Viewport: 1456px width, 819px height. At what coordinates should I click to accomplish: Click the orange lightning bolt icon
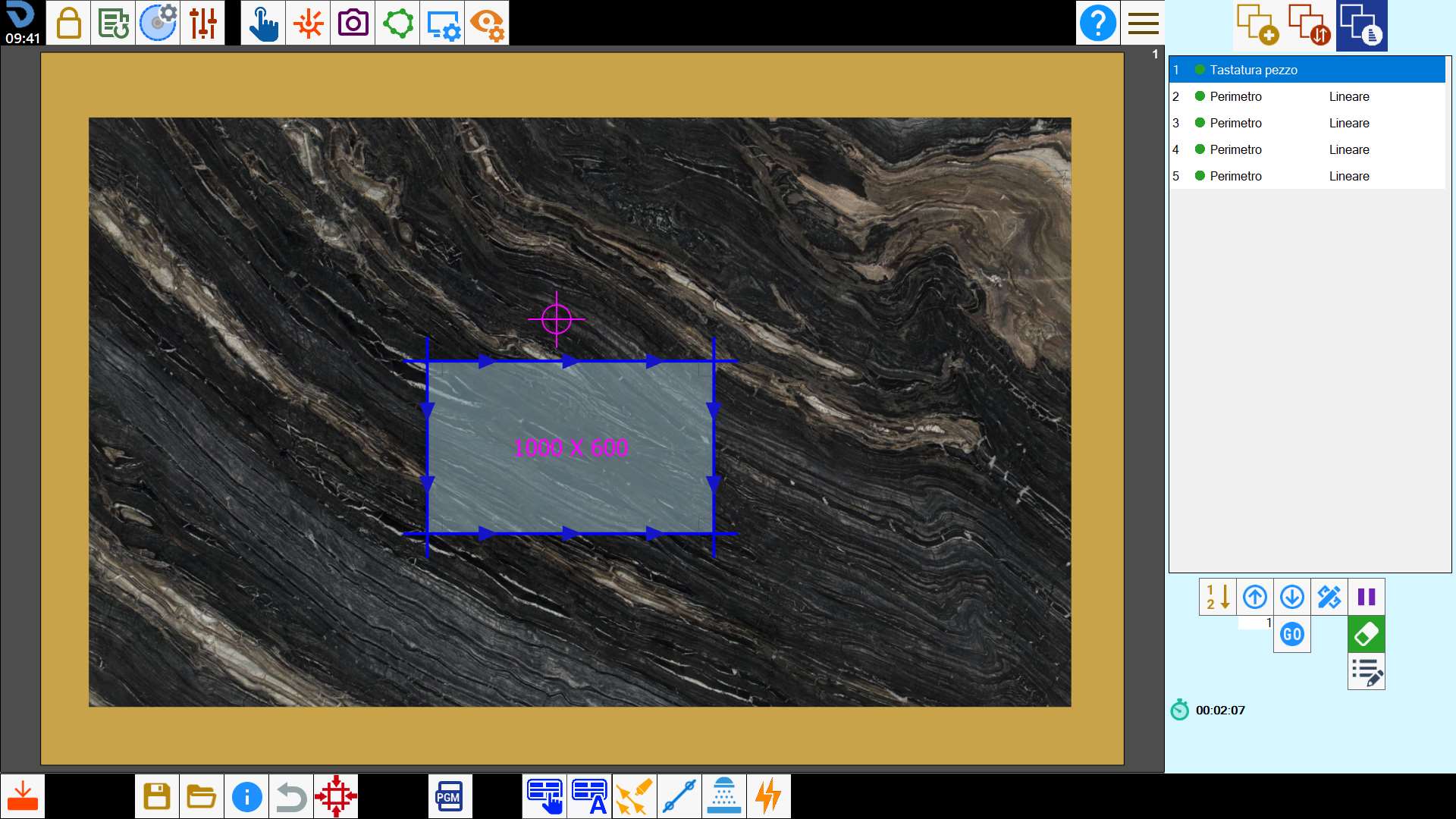click(x=769, y=796)
